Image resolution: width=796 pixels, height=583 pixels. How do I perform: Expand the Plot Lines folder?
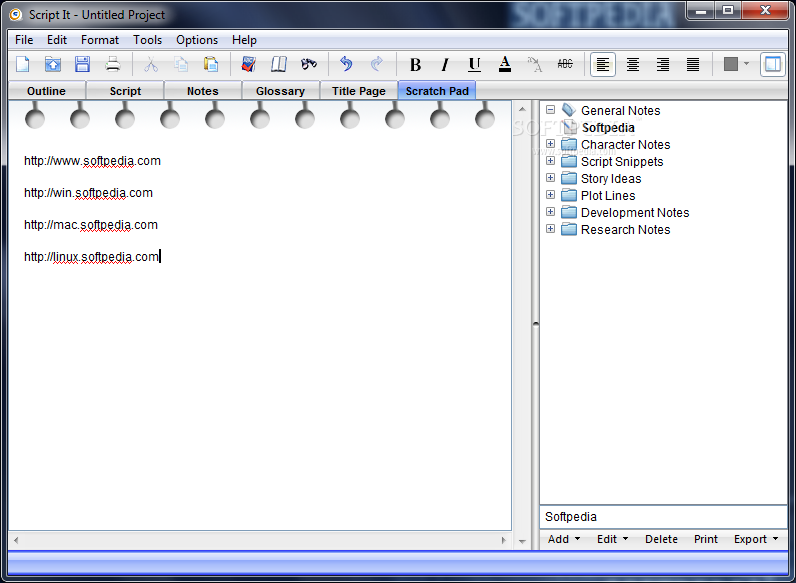tap(550, 195)
